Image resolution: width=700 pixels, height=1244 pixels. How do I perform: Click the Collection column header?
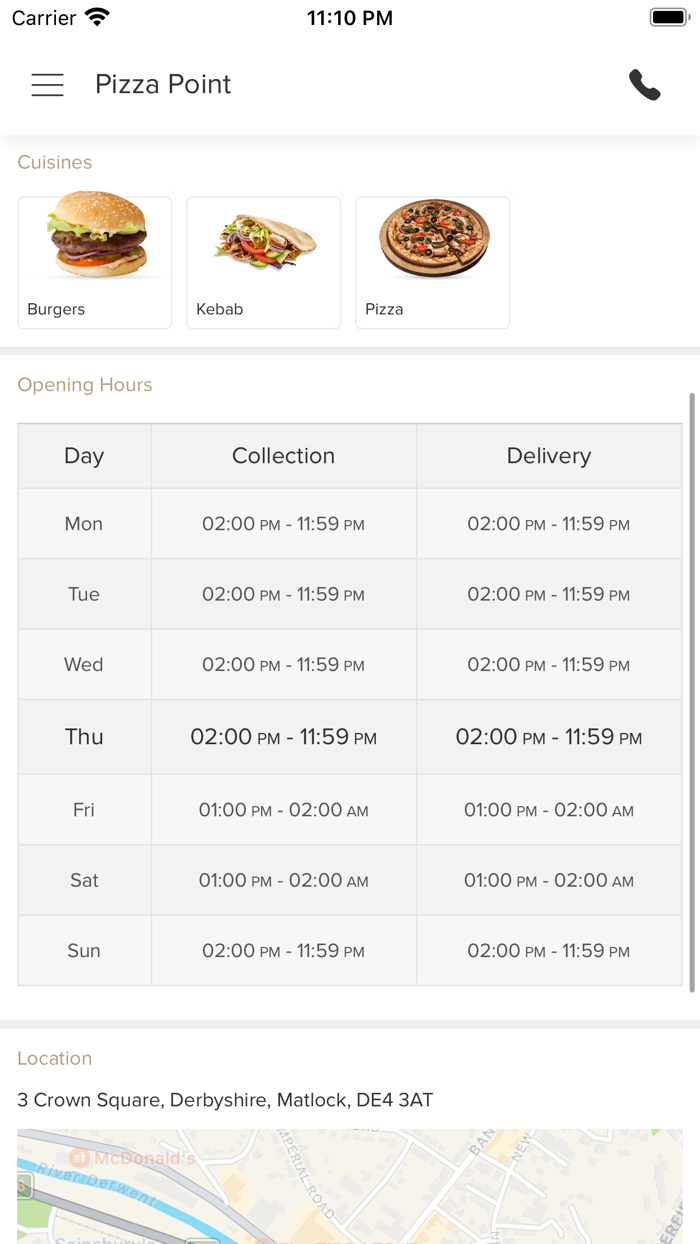283,456
